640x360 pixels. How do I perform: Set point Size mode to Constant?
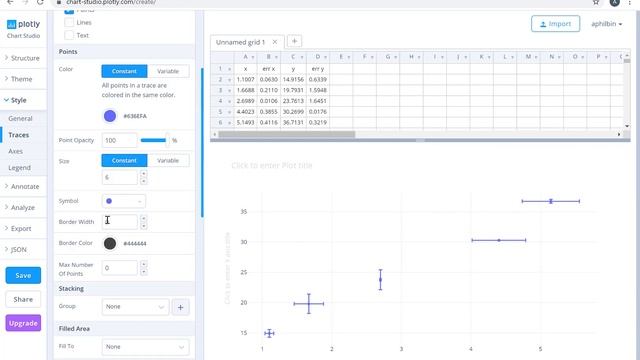(124, 160)
